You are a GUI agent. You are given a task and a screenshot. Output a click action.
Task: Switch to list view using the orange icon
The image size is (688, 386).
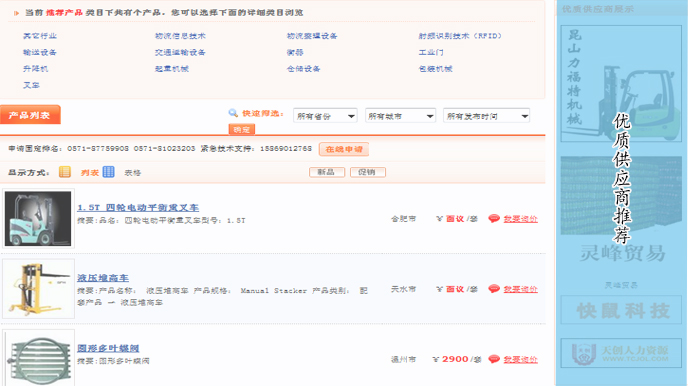(65, 172)
